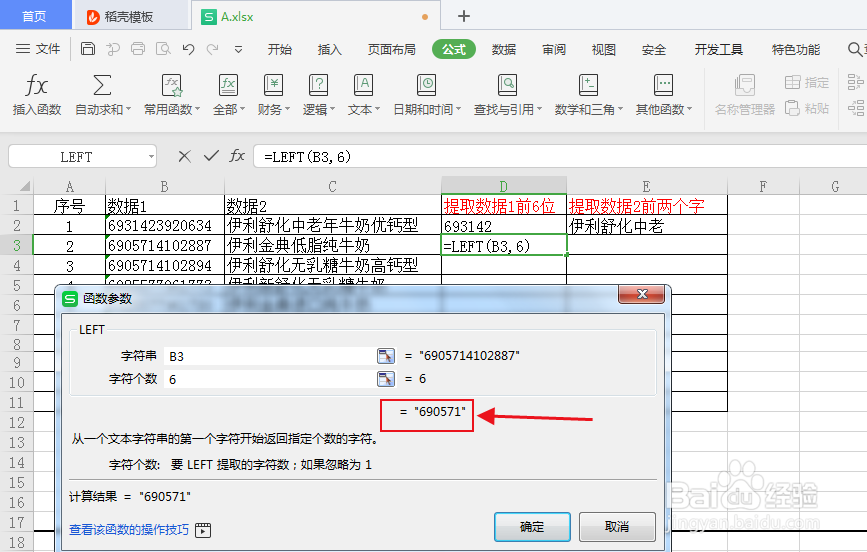Screen dimensions: 867x552
Task: Click the range picker for 字符串 field
Action: pos(386,356)
